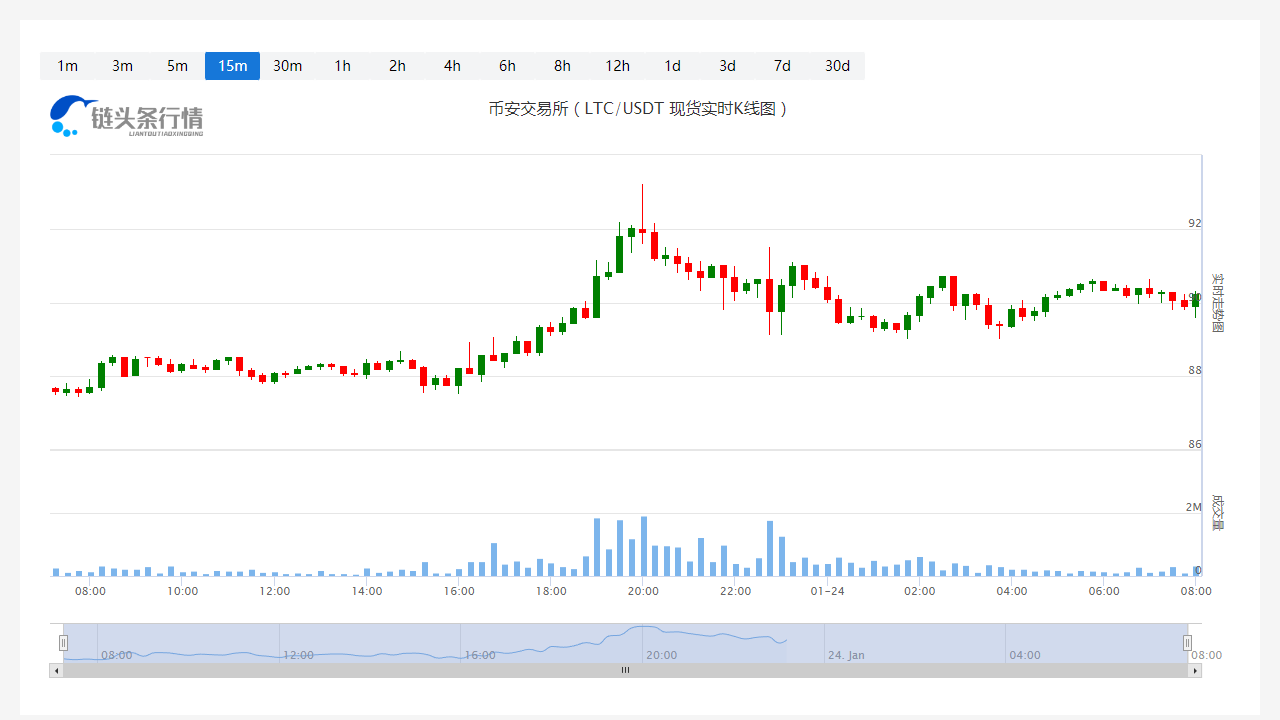Select the 7d interval tab

coord(782,66)
